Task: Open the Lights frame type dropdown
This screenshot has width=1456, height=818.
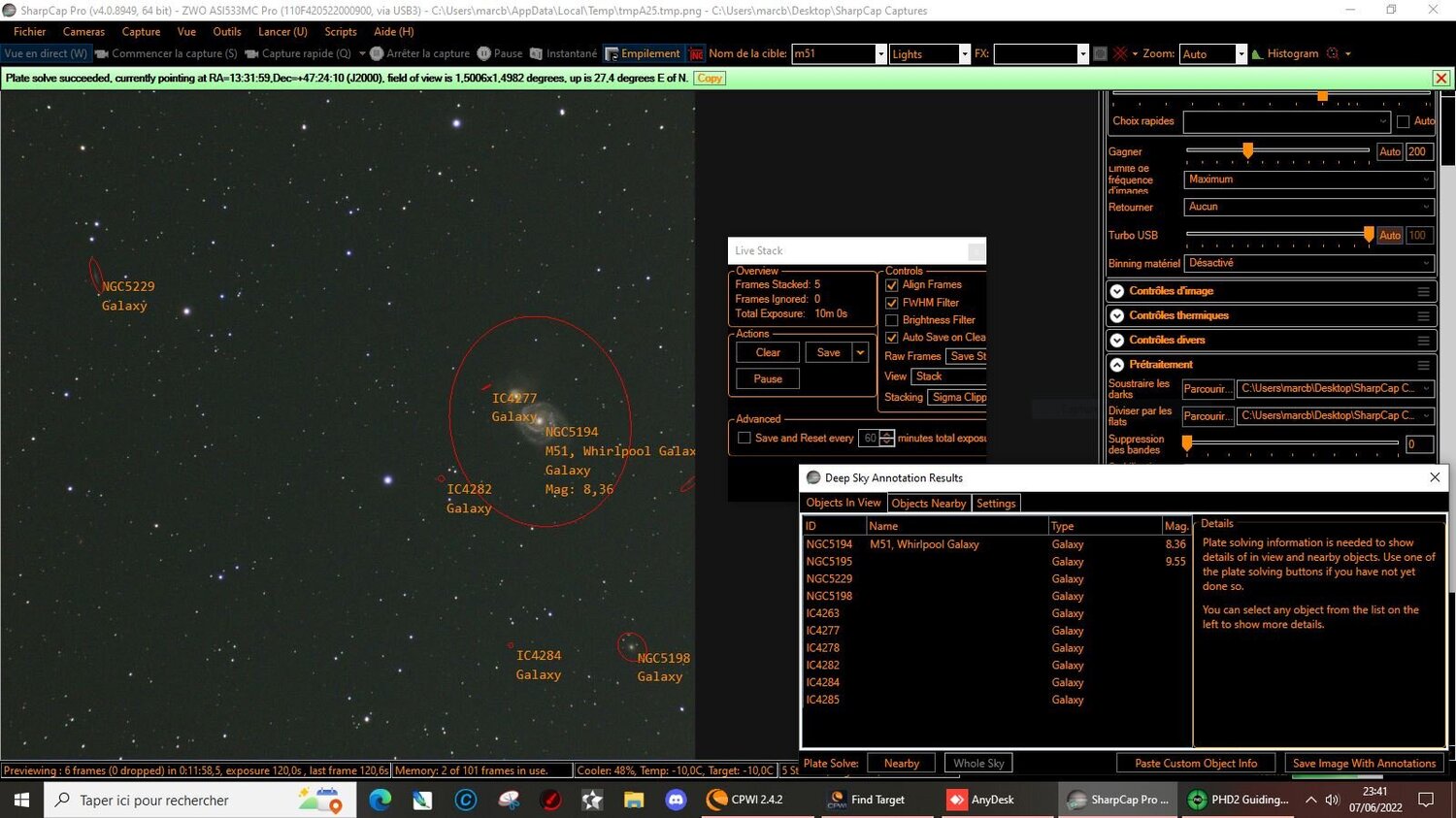Action: pos(962,53)
